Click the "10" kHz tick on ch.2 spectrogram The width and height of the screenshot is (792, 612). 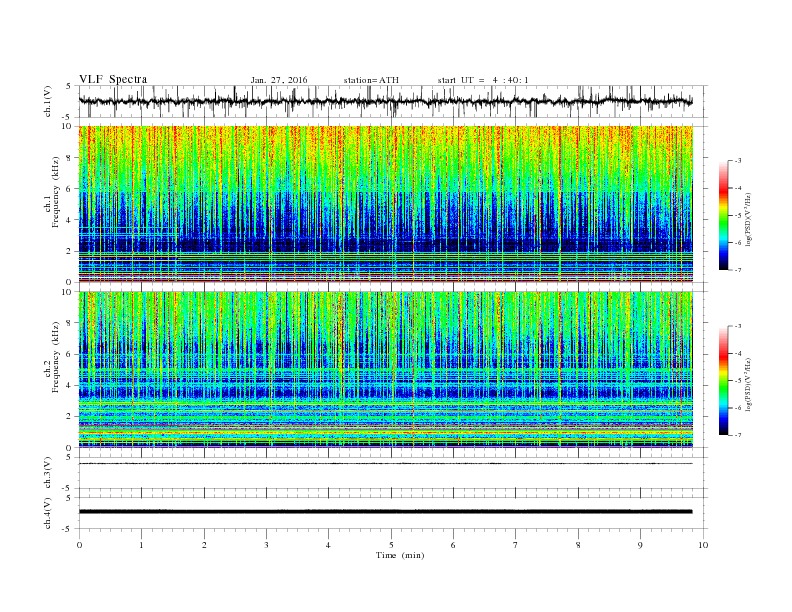(x=68, y=292)
